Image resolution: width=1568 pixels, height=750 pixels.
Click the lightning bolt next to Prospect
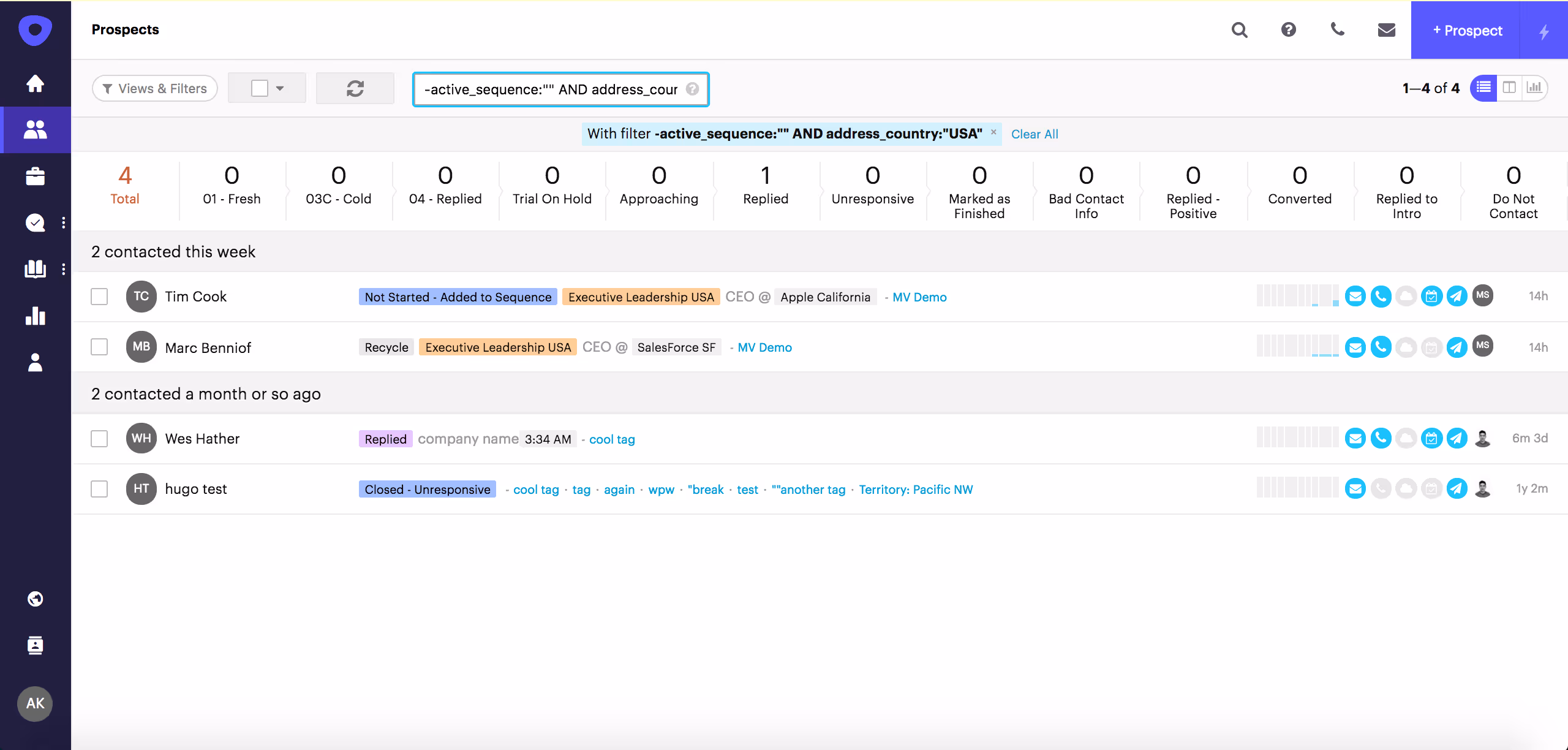click(1544, 31)
